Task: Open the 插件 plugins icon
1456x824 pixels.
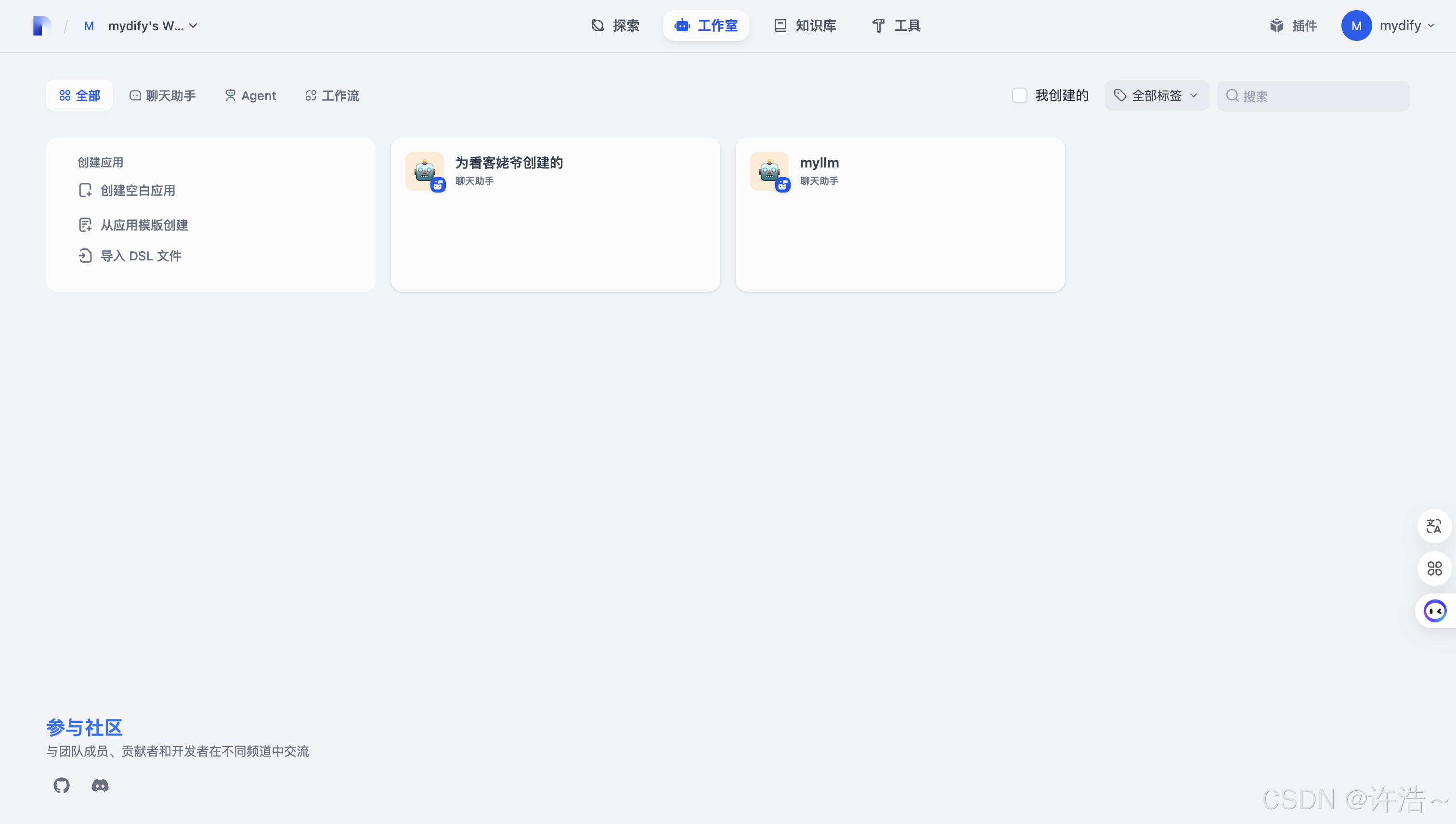Action: (x=1276, y=26)
